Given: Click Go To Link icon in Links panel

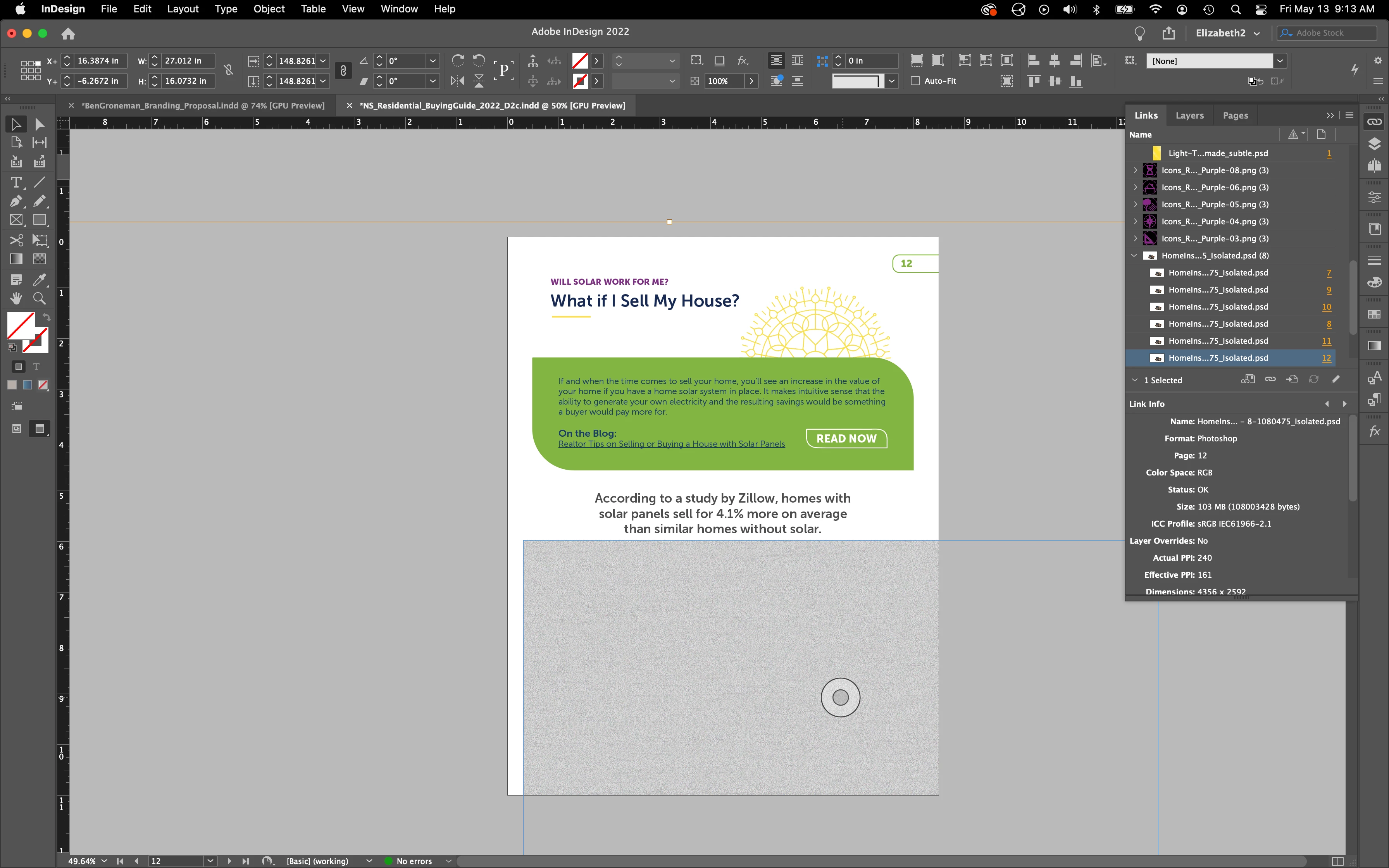Looking at the screenshot, I should [x=1292, y=379].
